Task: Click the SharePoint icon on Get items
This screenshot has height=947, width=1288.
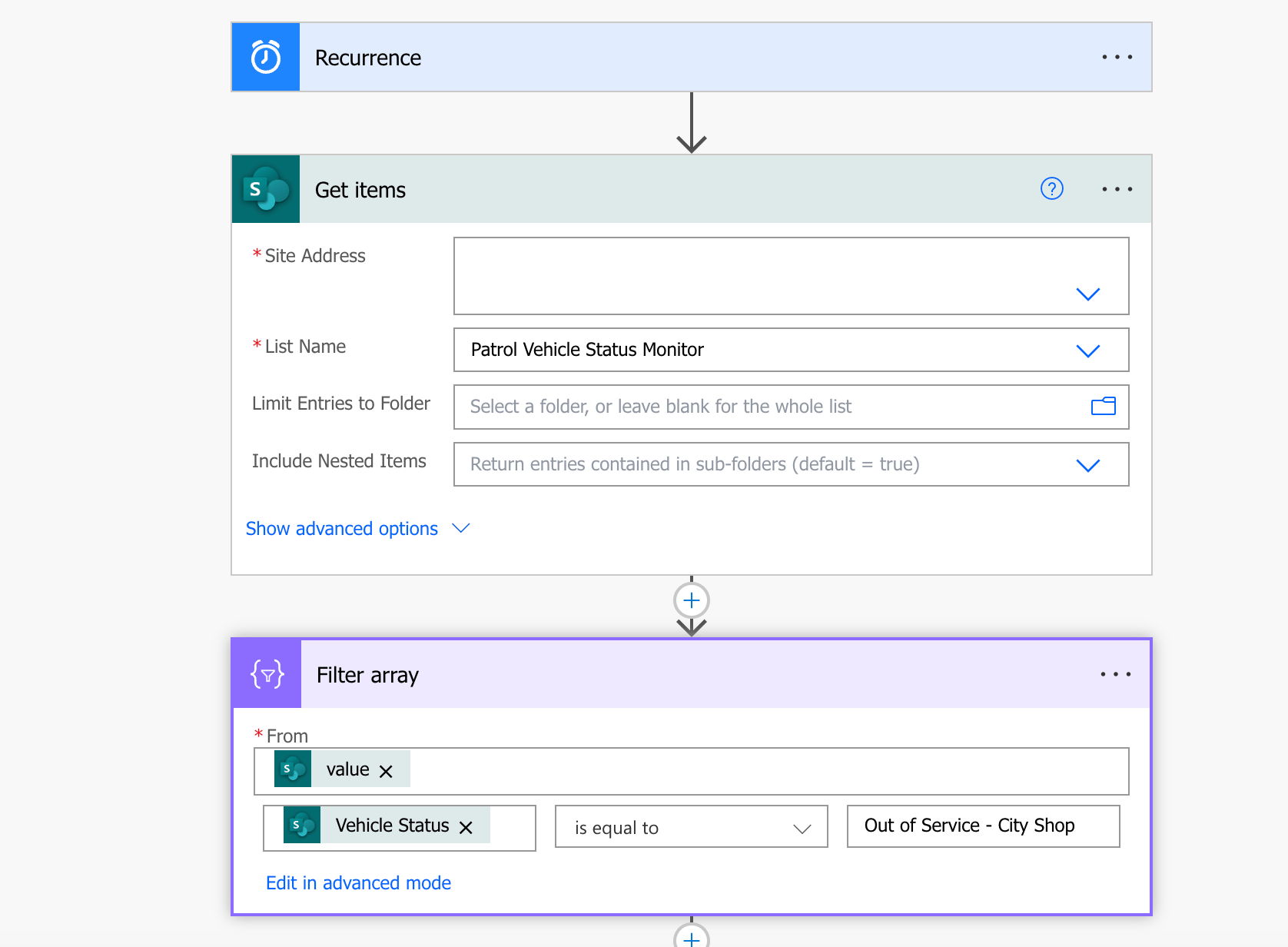Action: [265, 189]
